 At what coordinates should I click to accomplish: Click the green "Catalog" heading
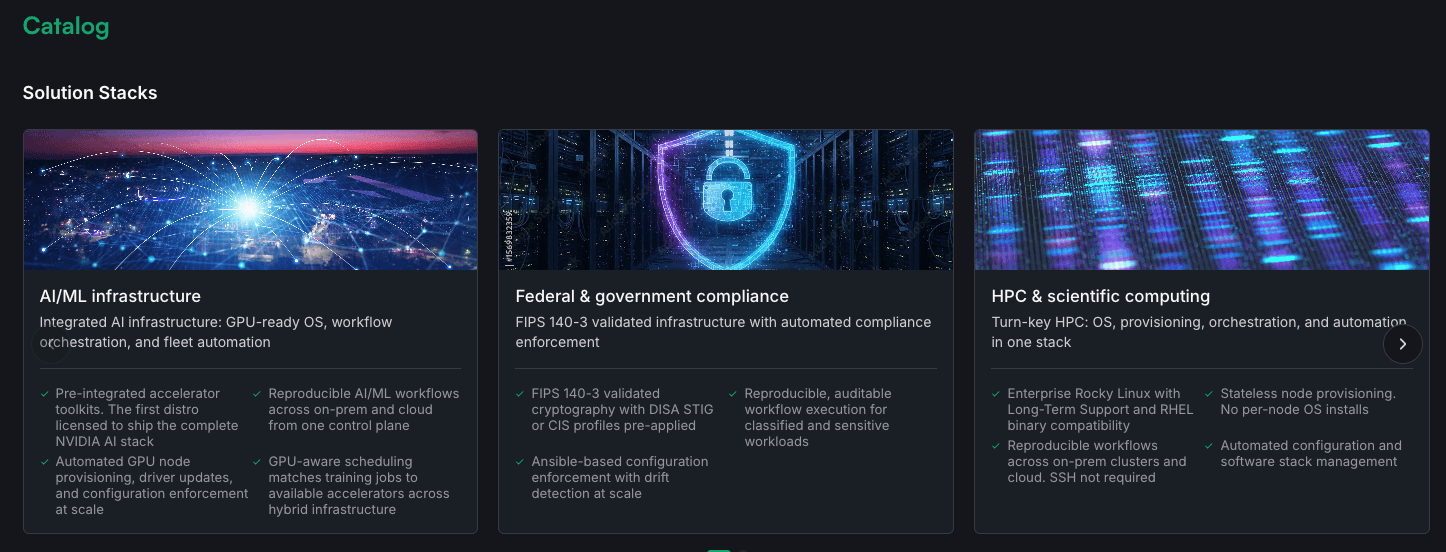point(66,26)
